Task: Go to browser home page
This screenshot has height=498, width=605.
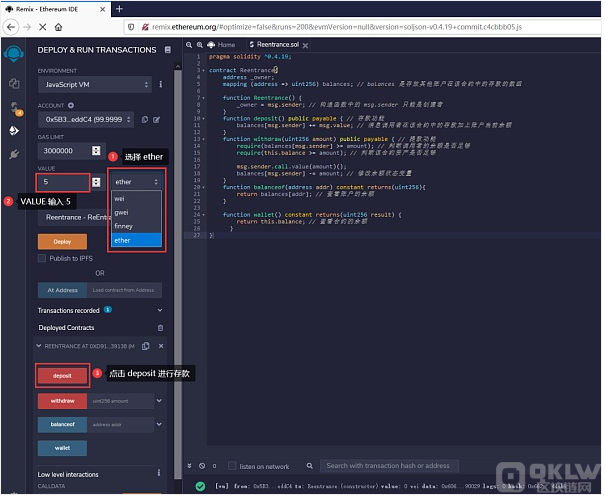Action: pos(58,27)
